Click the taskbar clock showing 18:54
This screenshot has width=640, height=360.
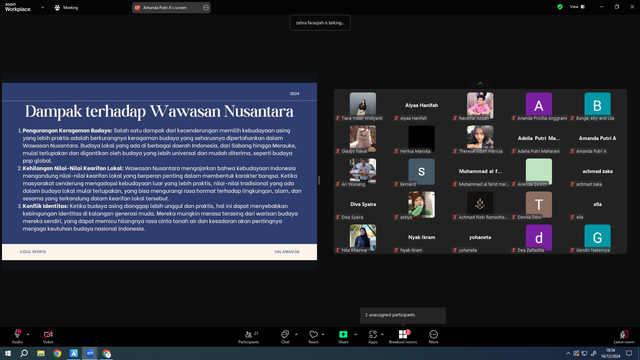(x=610, y=353)
